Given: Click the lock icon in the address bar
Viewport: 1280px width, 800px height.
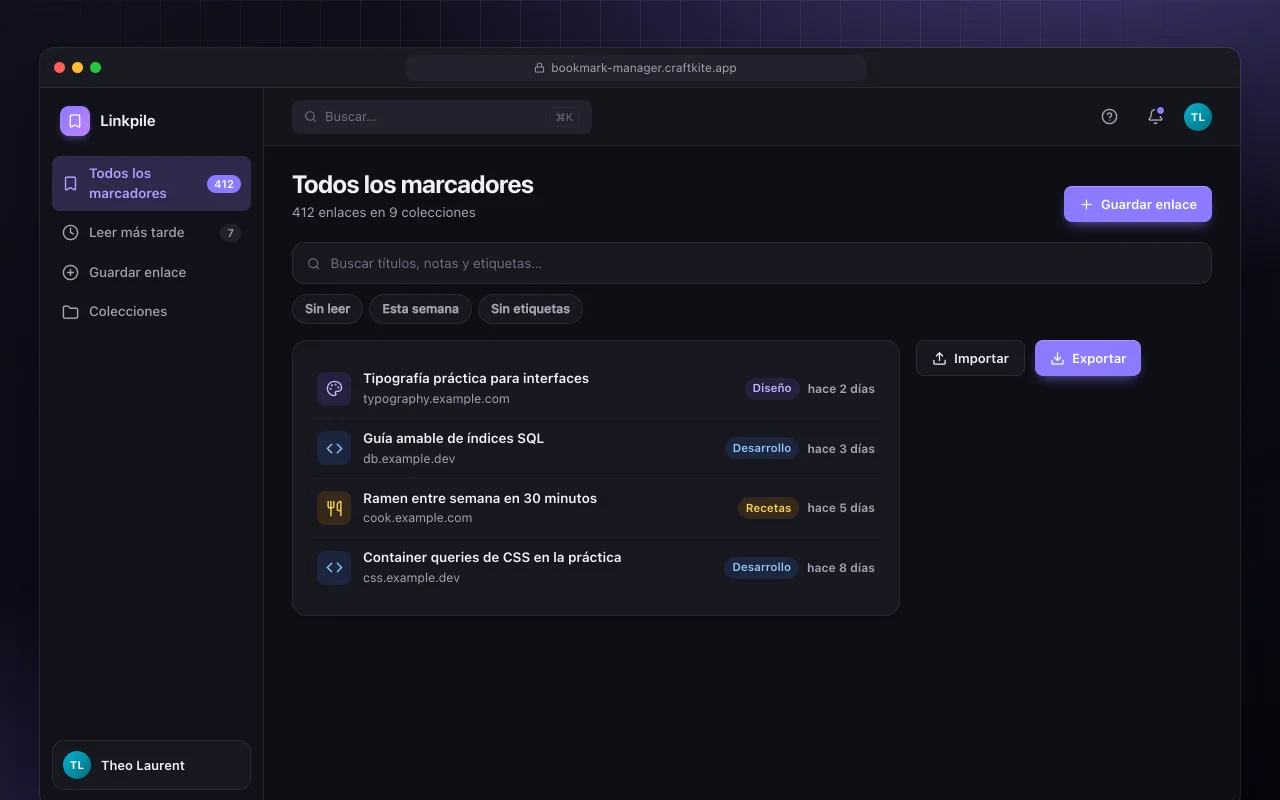Looking at the screenshot, I should tap(540, 68).
